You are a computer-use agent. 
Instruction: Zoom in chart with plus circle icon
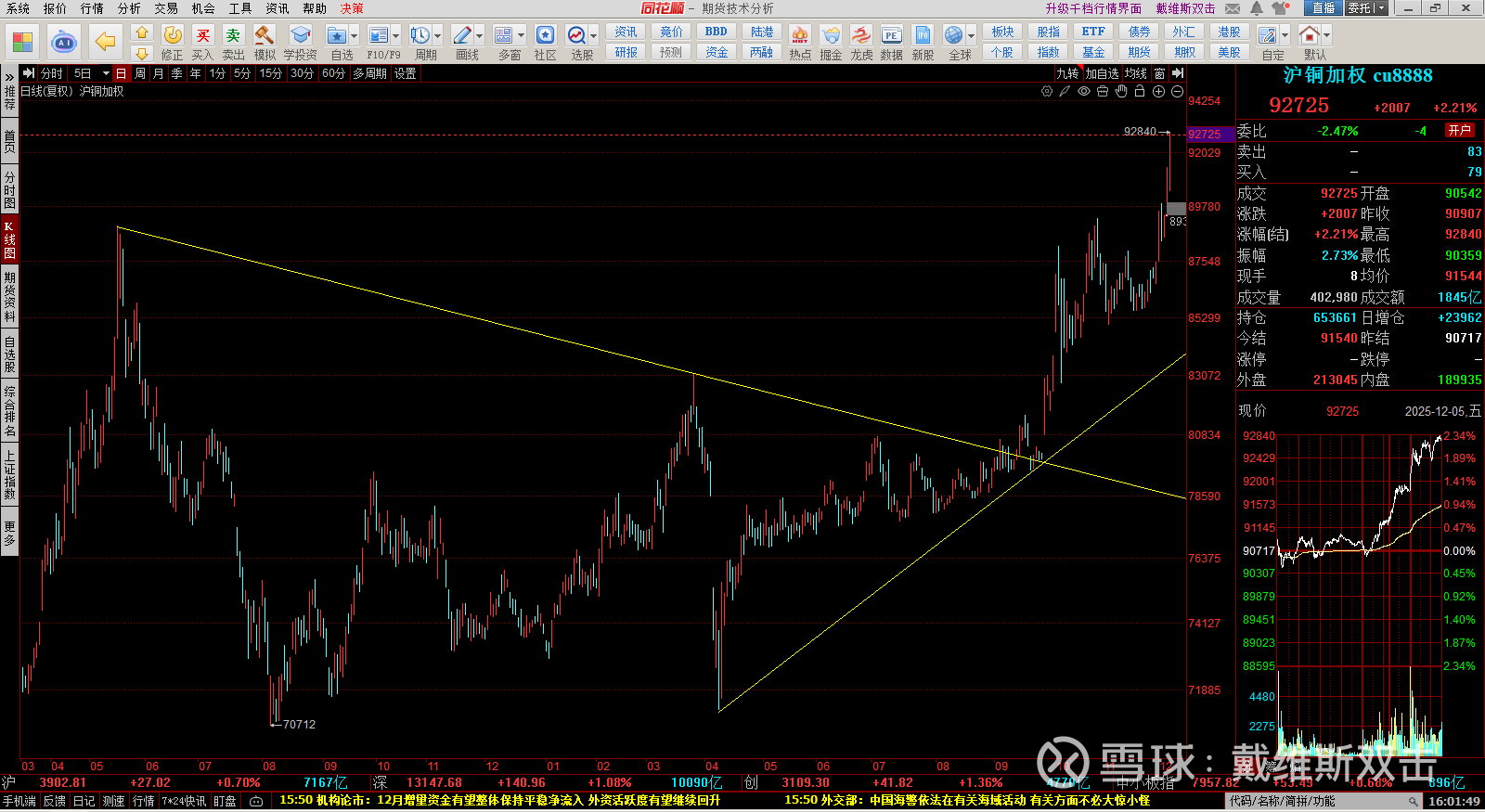click(x=1158, y=92)
